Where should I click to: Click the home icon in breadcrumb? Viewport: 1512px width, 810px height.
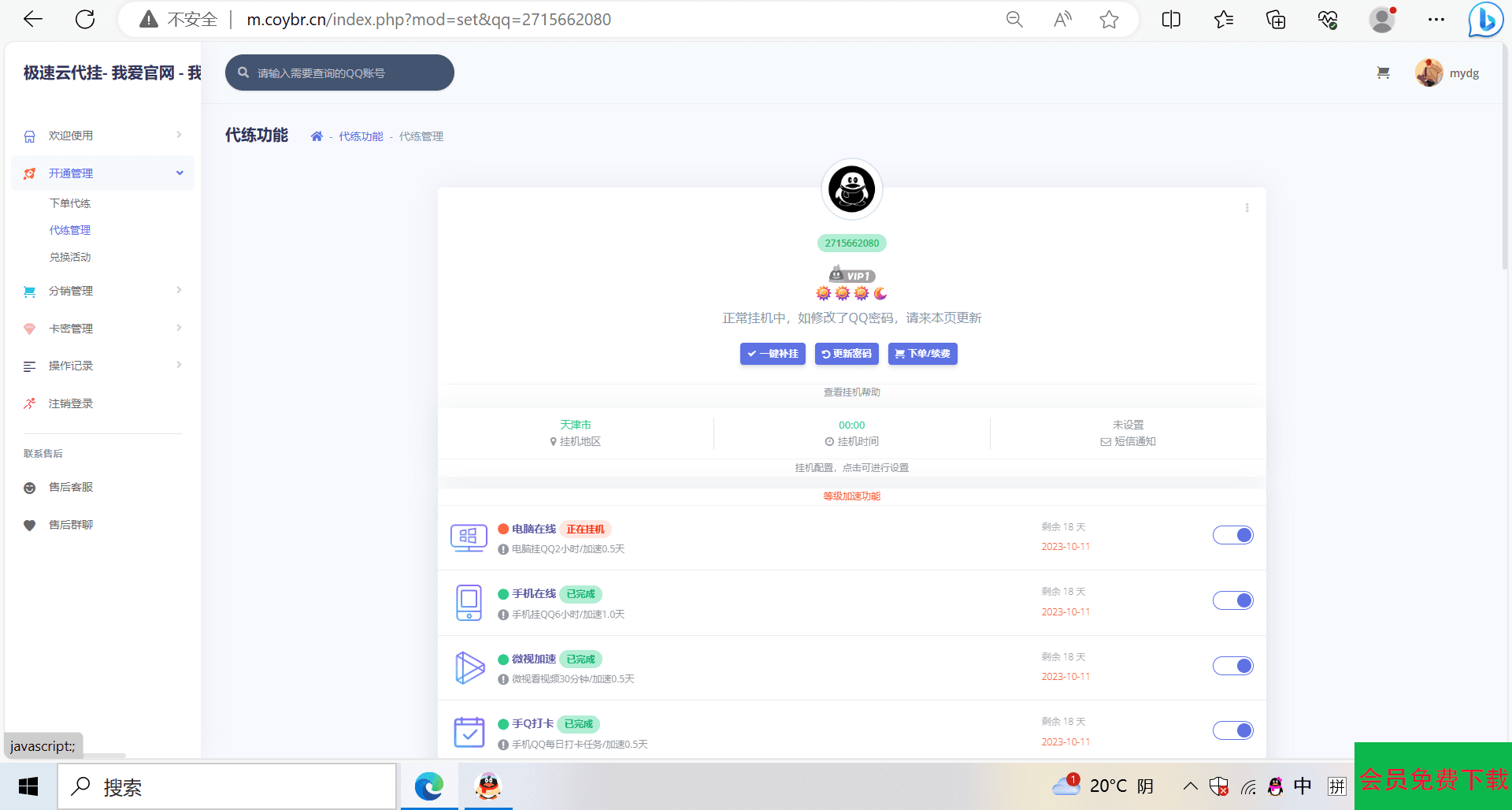click(317, 136)
